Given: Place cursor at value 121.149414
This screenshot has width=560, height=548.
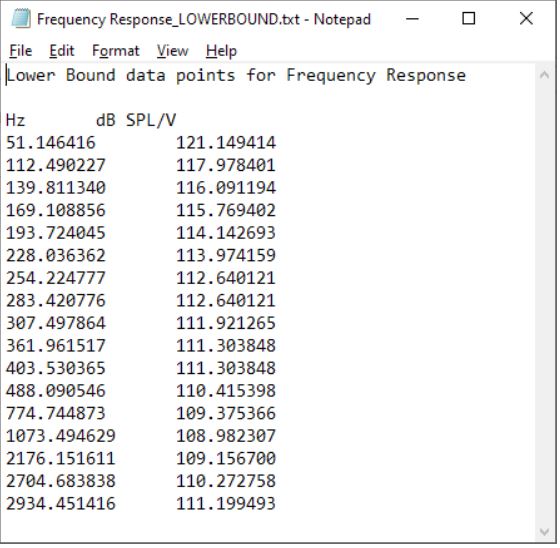Looking at the screenshot, I should pyautogui.click(x=226, y=143).
